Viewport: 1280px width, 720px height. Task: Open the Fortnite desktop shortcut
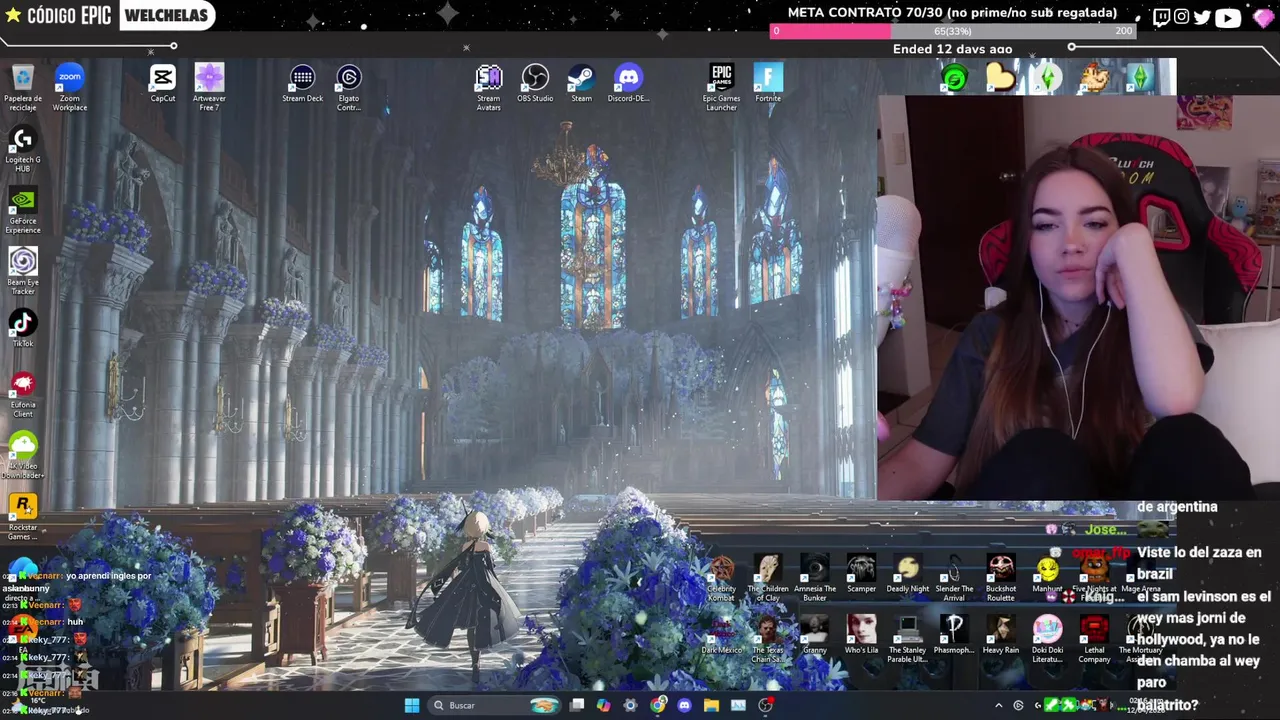click(768, 83)
